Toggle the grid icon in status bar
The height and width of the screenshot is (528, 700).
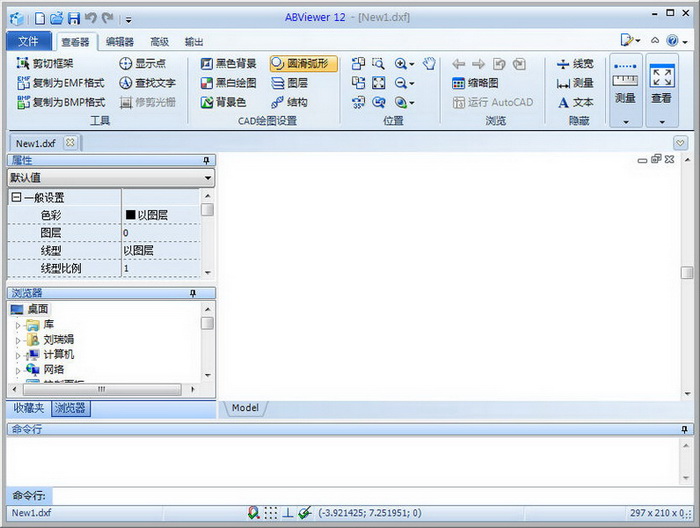coord(271,513)
